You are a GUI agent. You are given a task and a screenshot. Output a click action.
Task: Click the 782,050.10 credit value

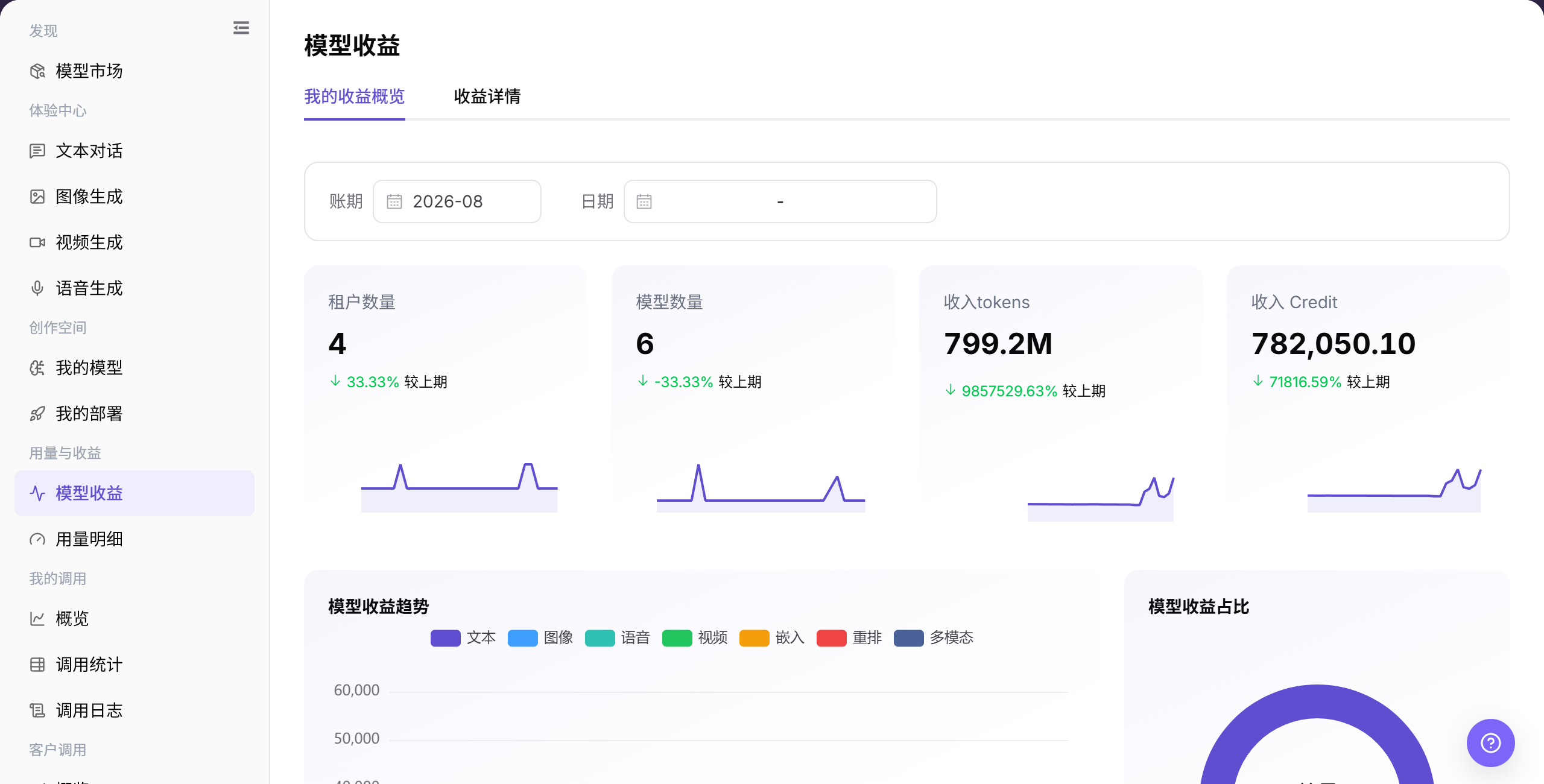(x=1334, y=344)
